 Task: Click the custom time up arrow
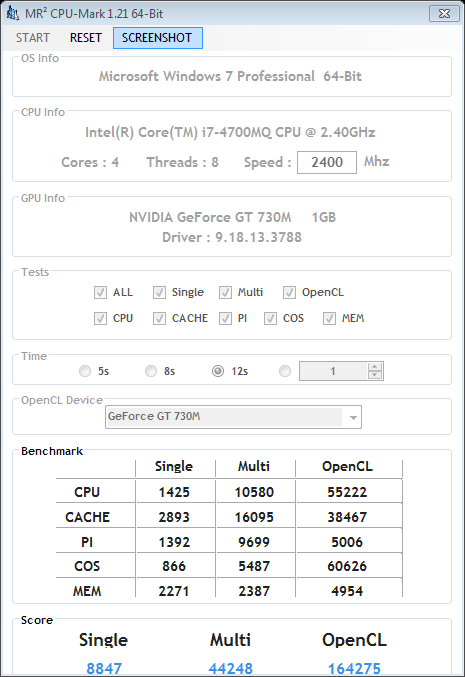coord(375,367)
